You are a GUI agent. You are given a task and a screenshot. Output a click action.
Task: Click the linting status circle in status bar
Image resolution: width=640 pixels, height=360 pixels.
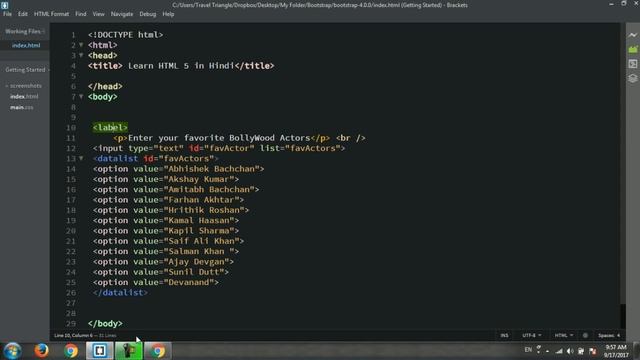coord(585,335)
